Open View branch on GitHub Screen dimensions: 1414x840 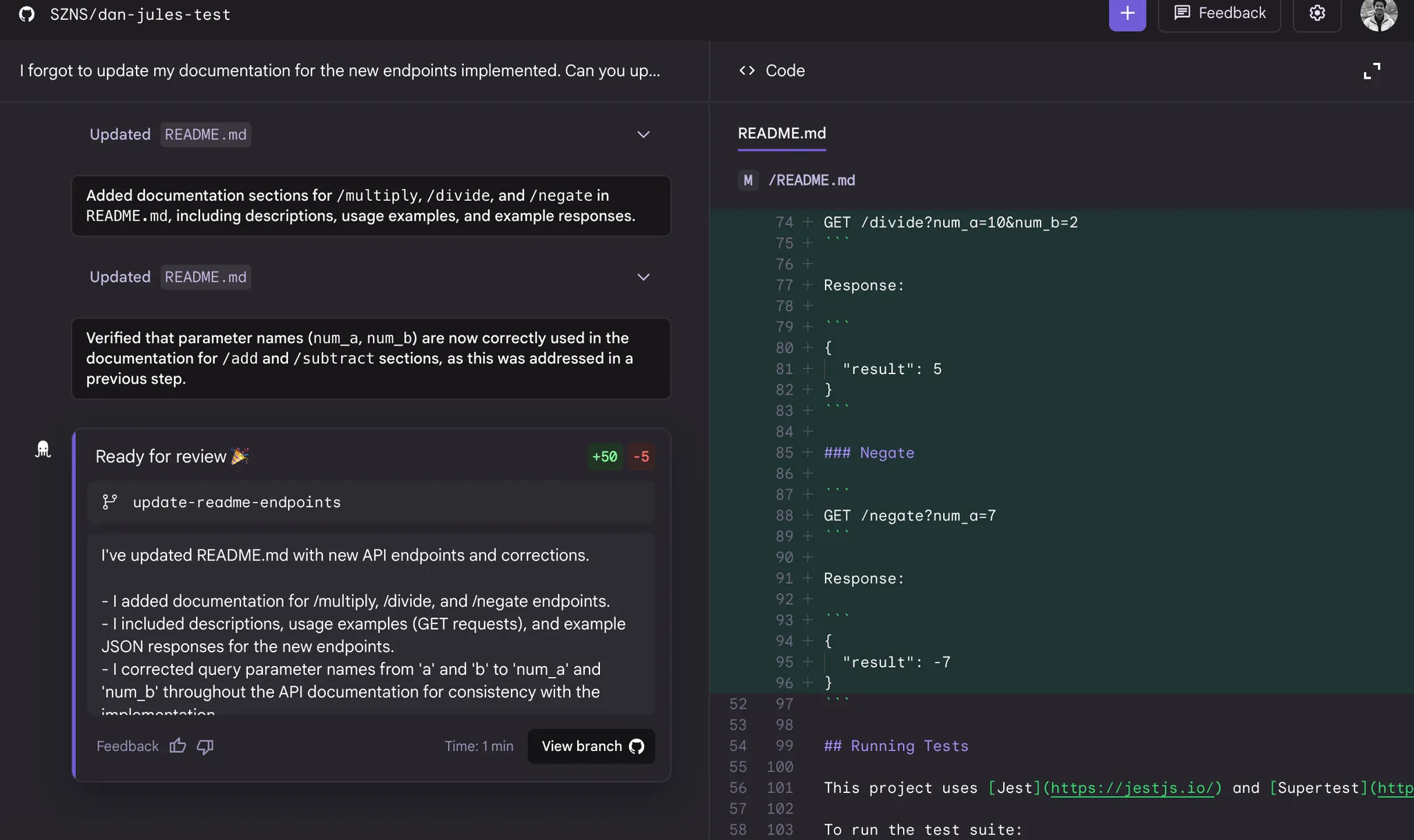[591, 746]
